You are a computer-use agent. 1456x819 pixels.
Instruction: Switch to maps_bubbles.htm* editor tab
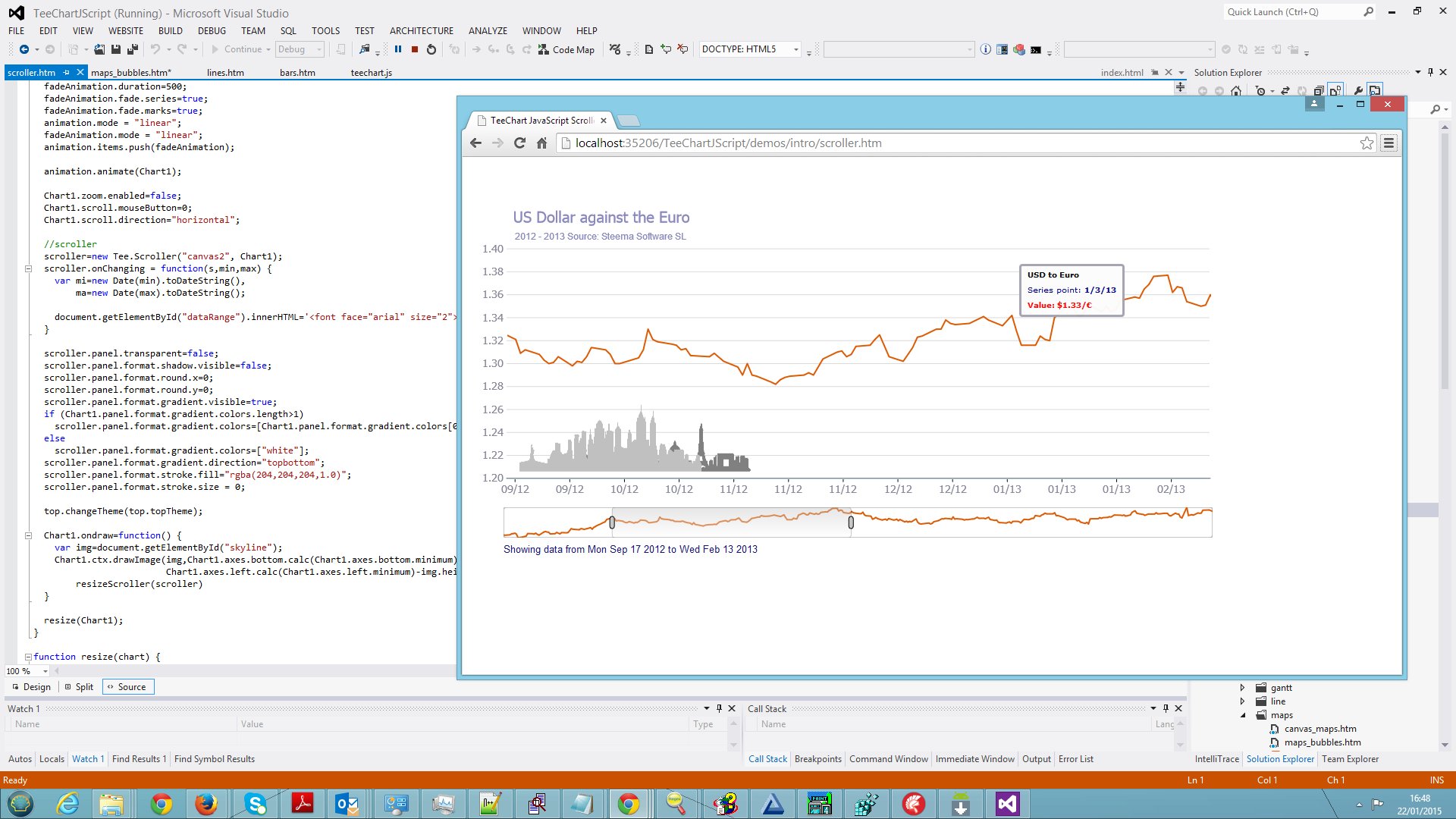click(x=131, y=73)
